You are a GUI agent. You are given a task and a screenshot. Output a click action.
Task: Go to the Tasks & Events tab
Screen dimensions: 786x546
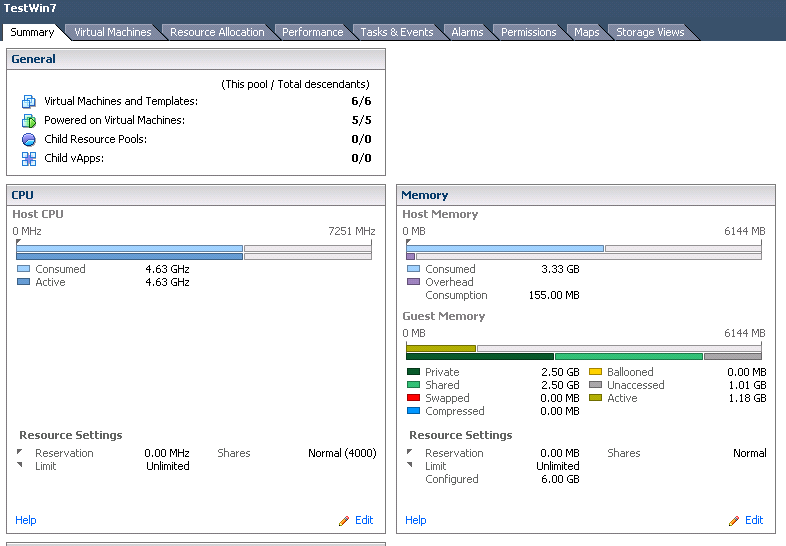(x=397, y=32)
